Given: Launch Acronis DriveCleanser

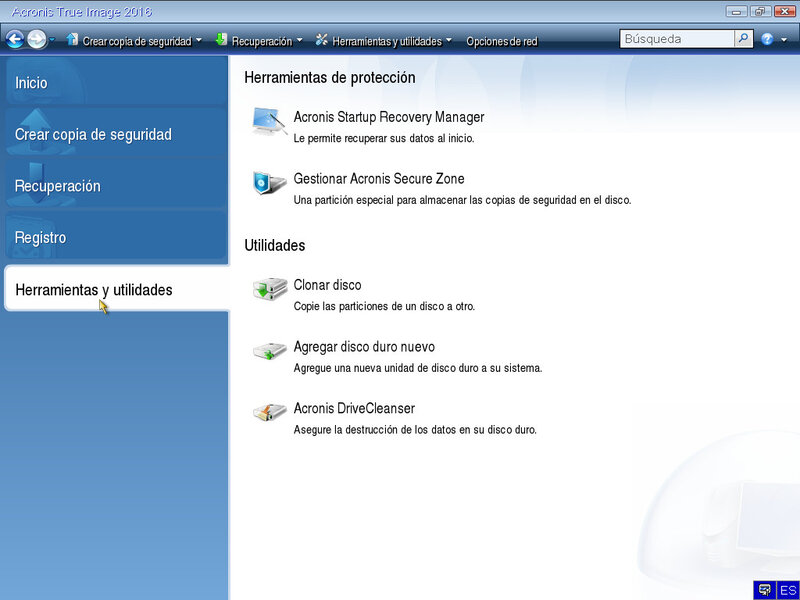Looking at the screenshot, I should click(x=354, y=408).
